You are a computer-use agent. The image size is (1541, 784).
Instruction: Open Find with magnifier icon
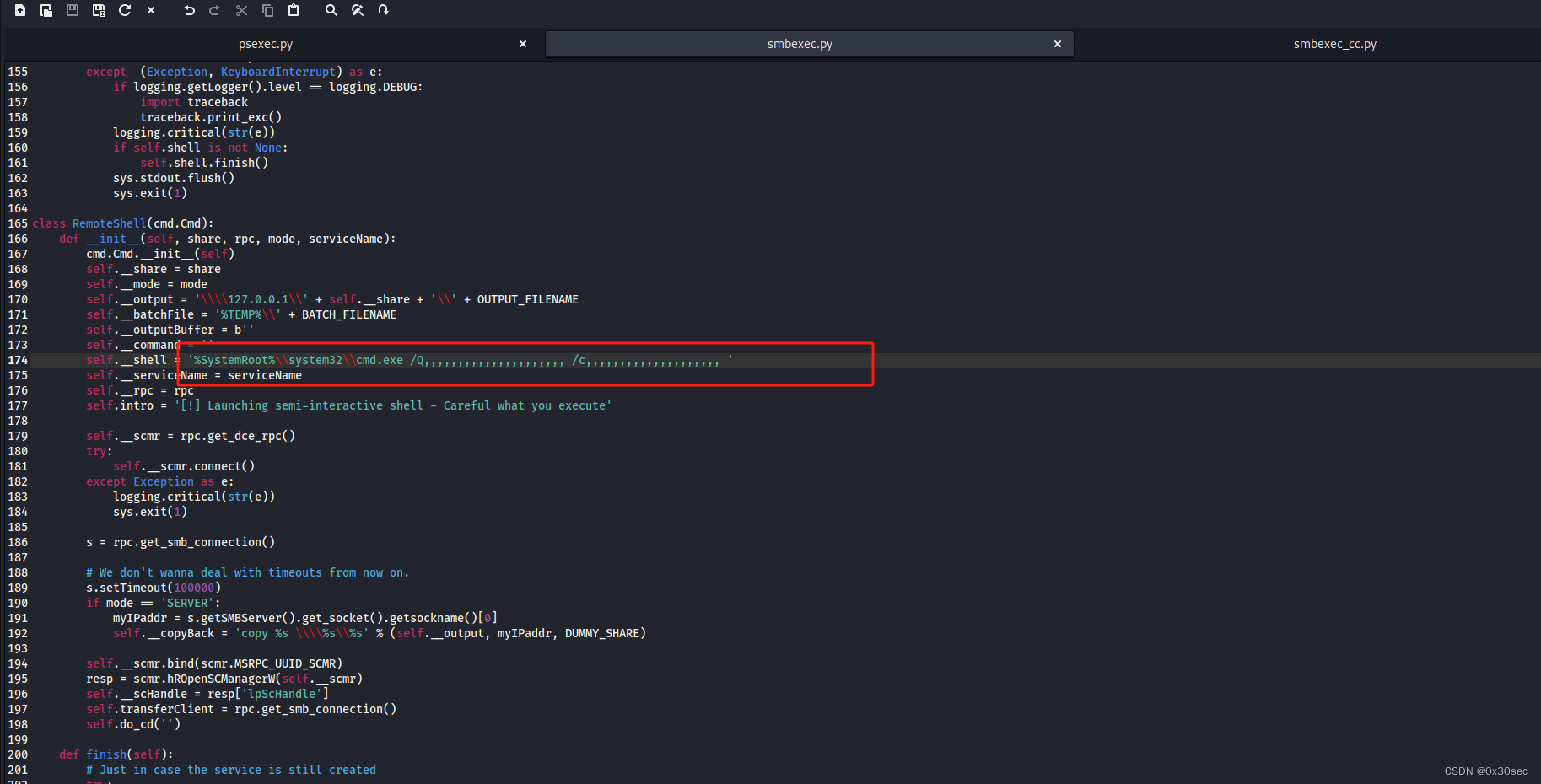pyautogui.click(x=331, y=10)
